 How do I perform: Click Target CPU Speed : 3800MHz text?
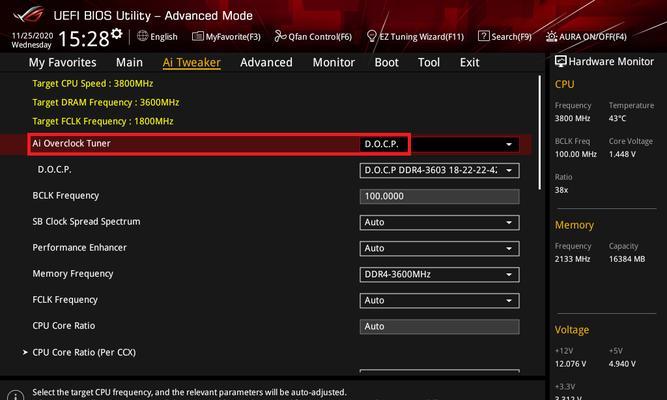[x=93, y=83]
